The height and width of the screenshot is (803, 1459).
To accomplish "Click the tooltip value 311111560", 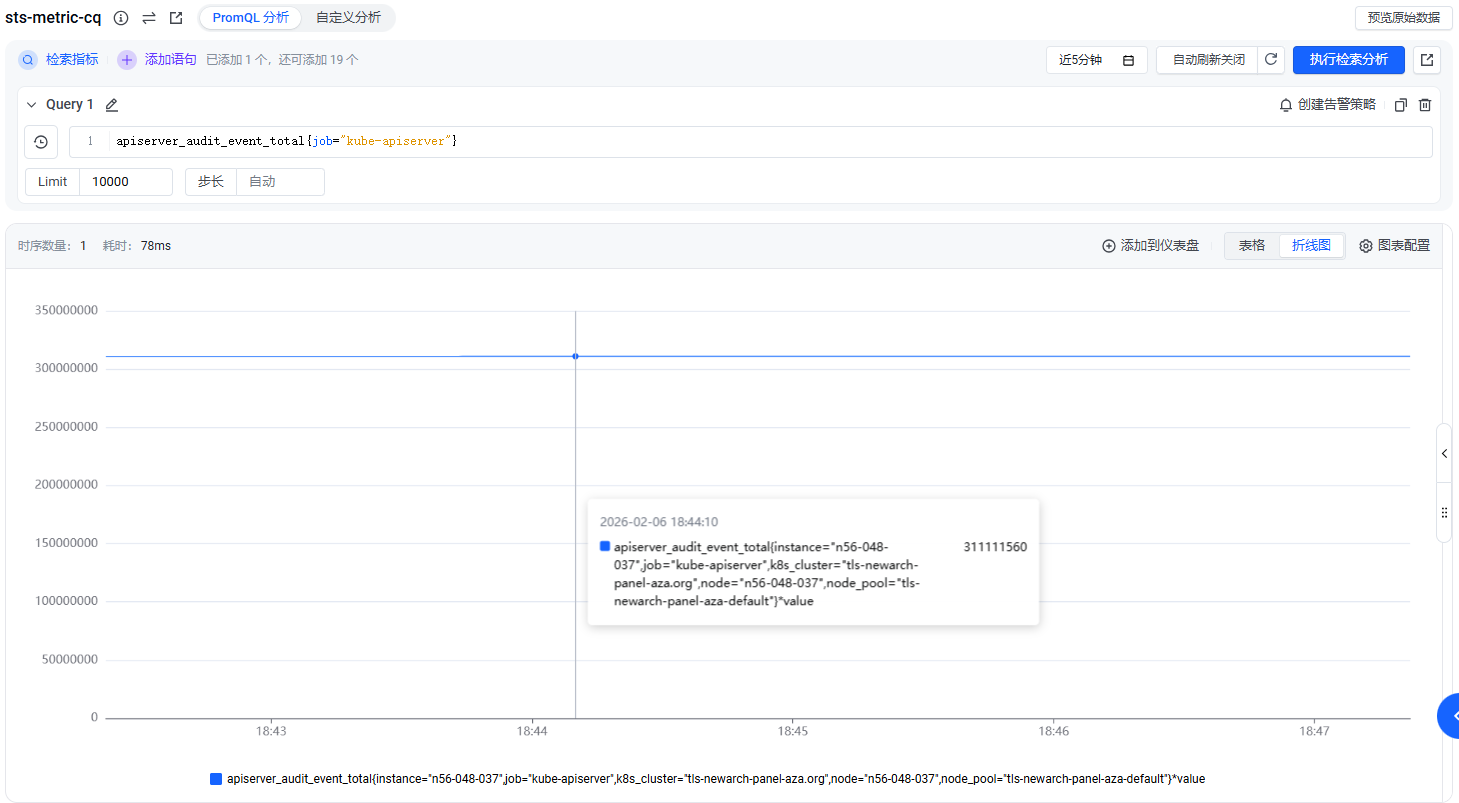I will pyautogui.click(x=995, y=547).
